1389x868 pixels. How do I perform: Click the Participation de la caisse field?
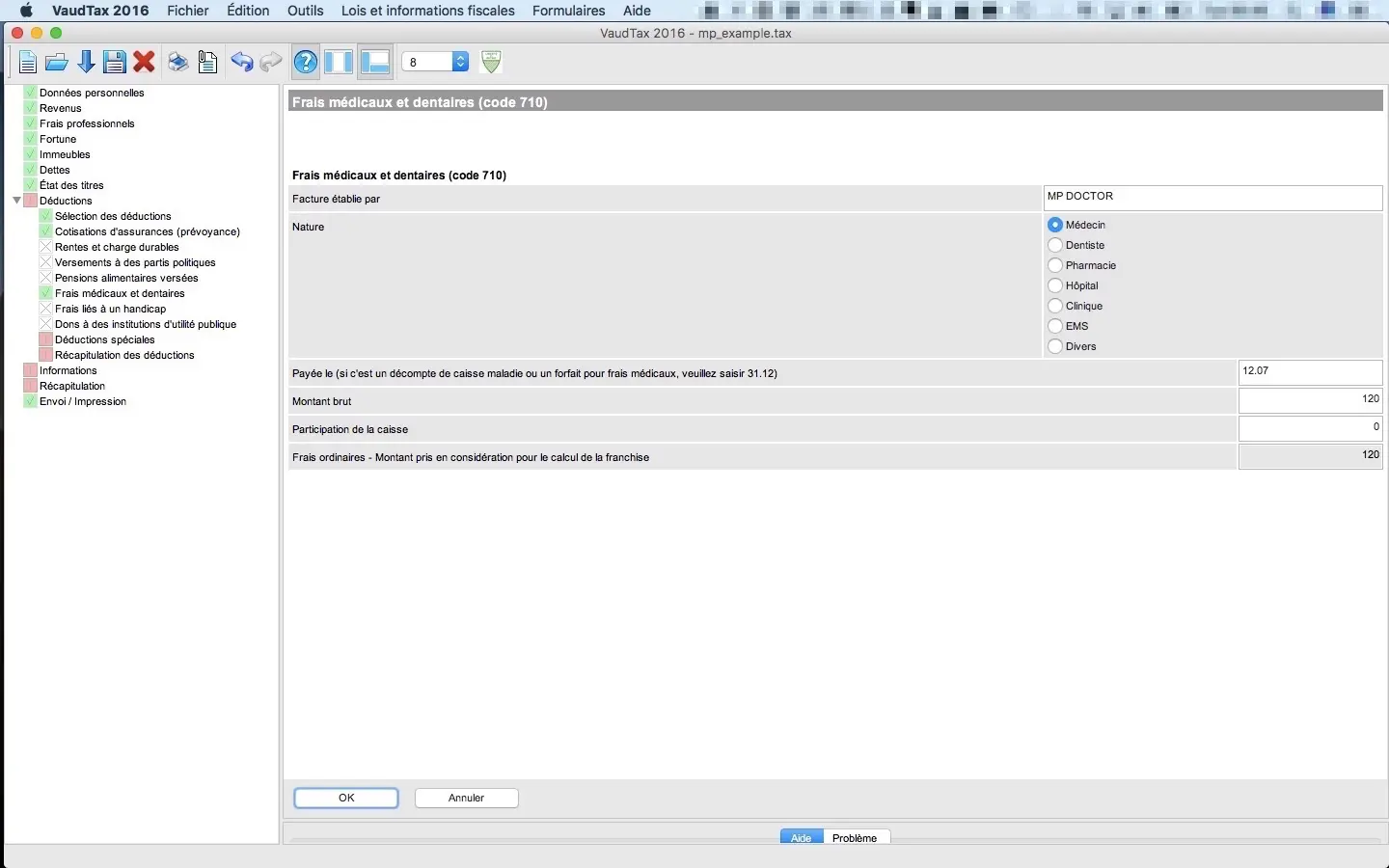(1311, 428)
